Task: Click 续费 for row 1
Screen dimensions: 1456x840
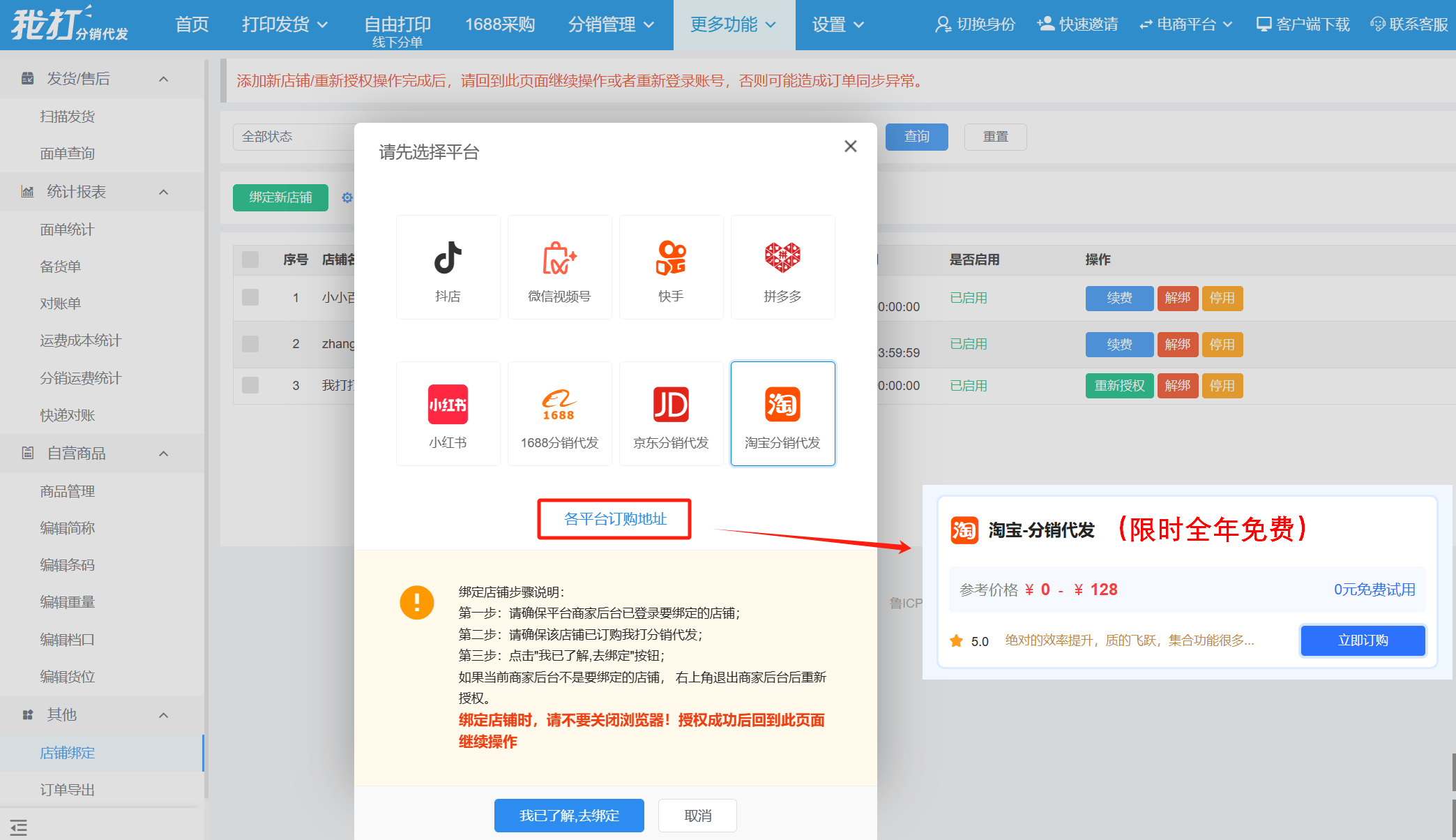Action: [1119, 298]
